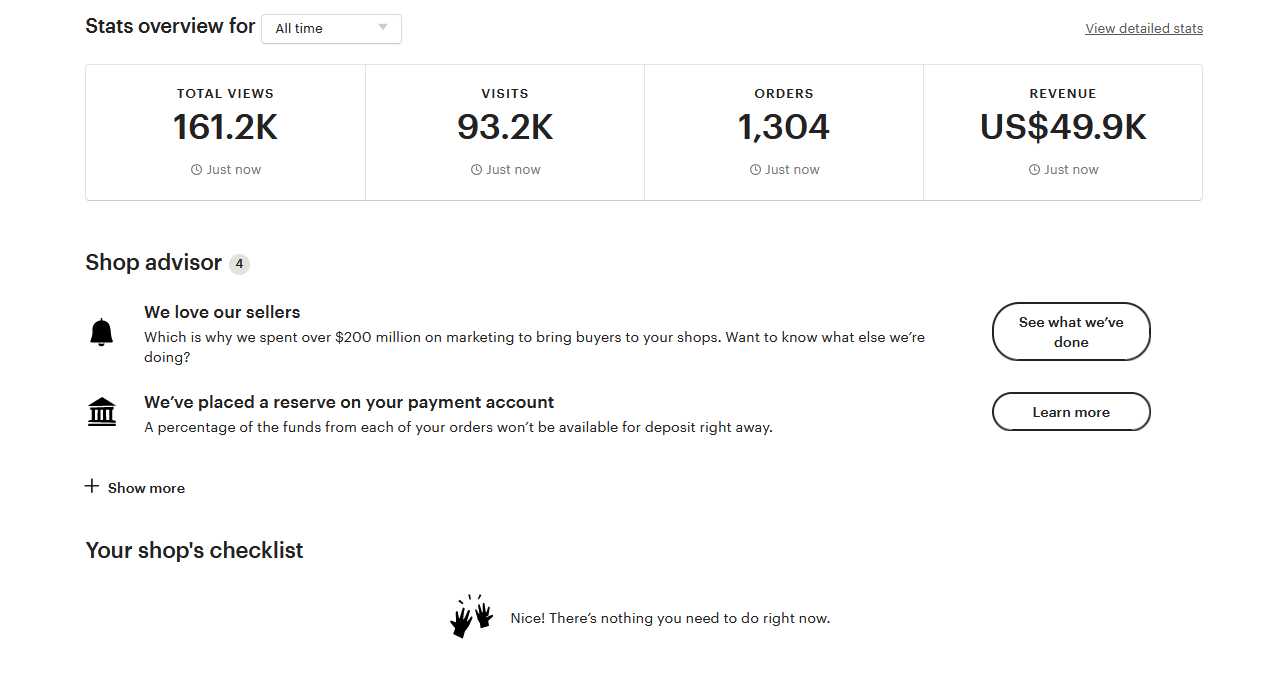This screenshot has height=683, width=1272.
Task: Click the clock icon under Visits
Action: pos(476,170)
